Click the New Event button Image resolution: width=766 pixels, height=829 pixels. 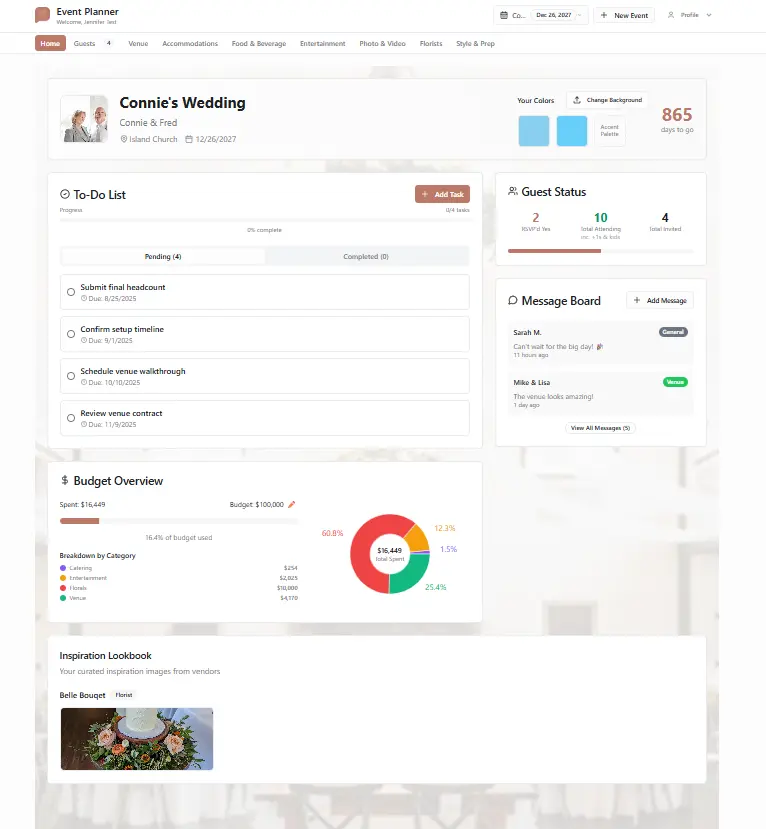pos(624,15)
